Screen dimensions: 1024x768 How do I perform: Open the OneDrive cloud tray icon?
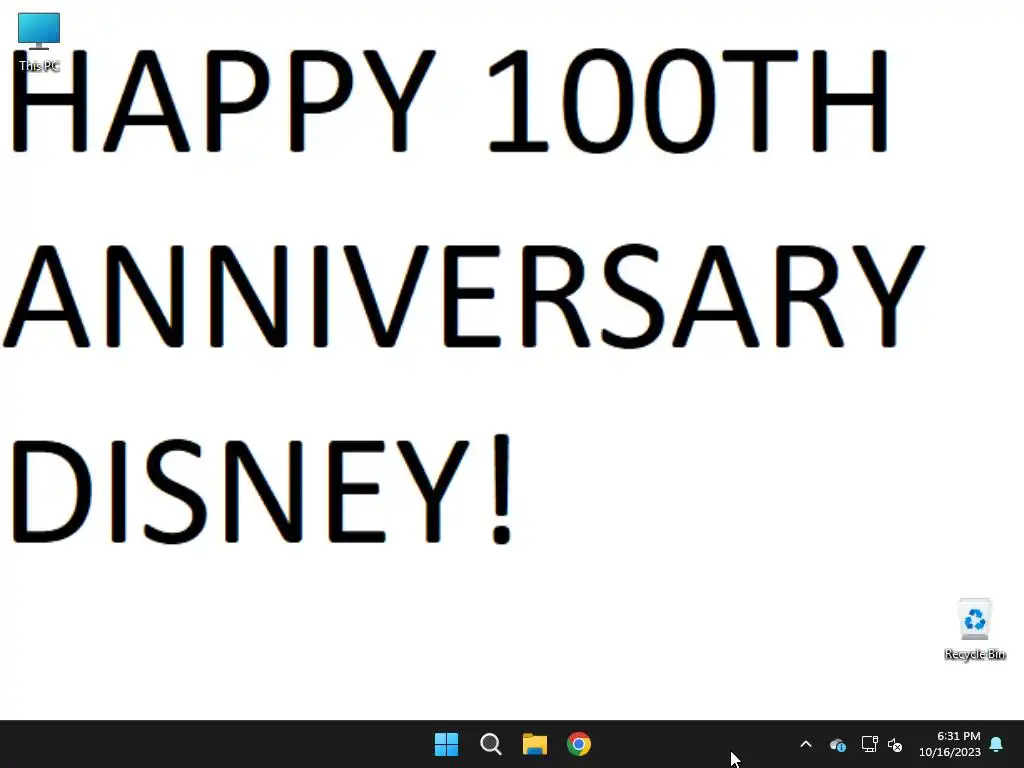coord(838,744)
